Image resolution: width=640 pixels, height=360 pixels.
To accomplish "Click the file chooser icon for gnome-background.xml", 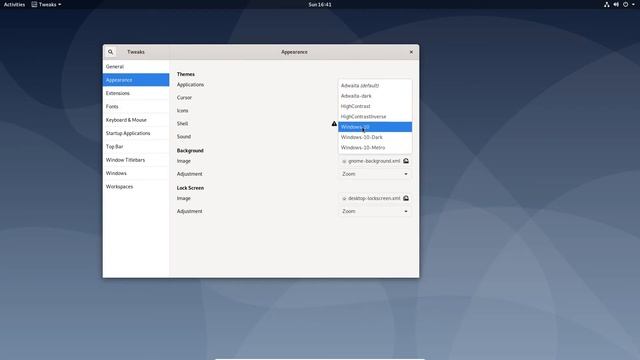I will pyautogui.click(x=406, y=161).
